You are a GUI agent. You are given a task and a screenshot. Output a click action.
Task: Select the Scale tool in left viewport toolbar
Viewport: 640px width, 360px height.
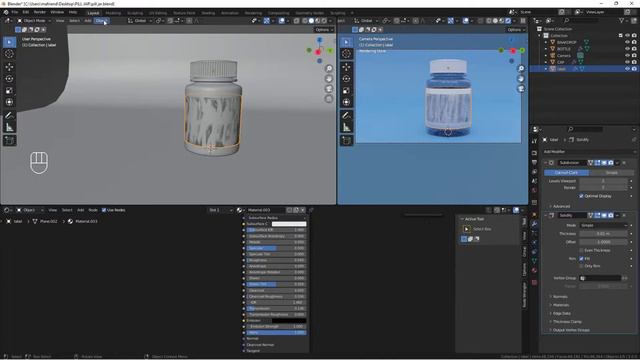[9, 90]
